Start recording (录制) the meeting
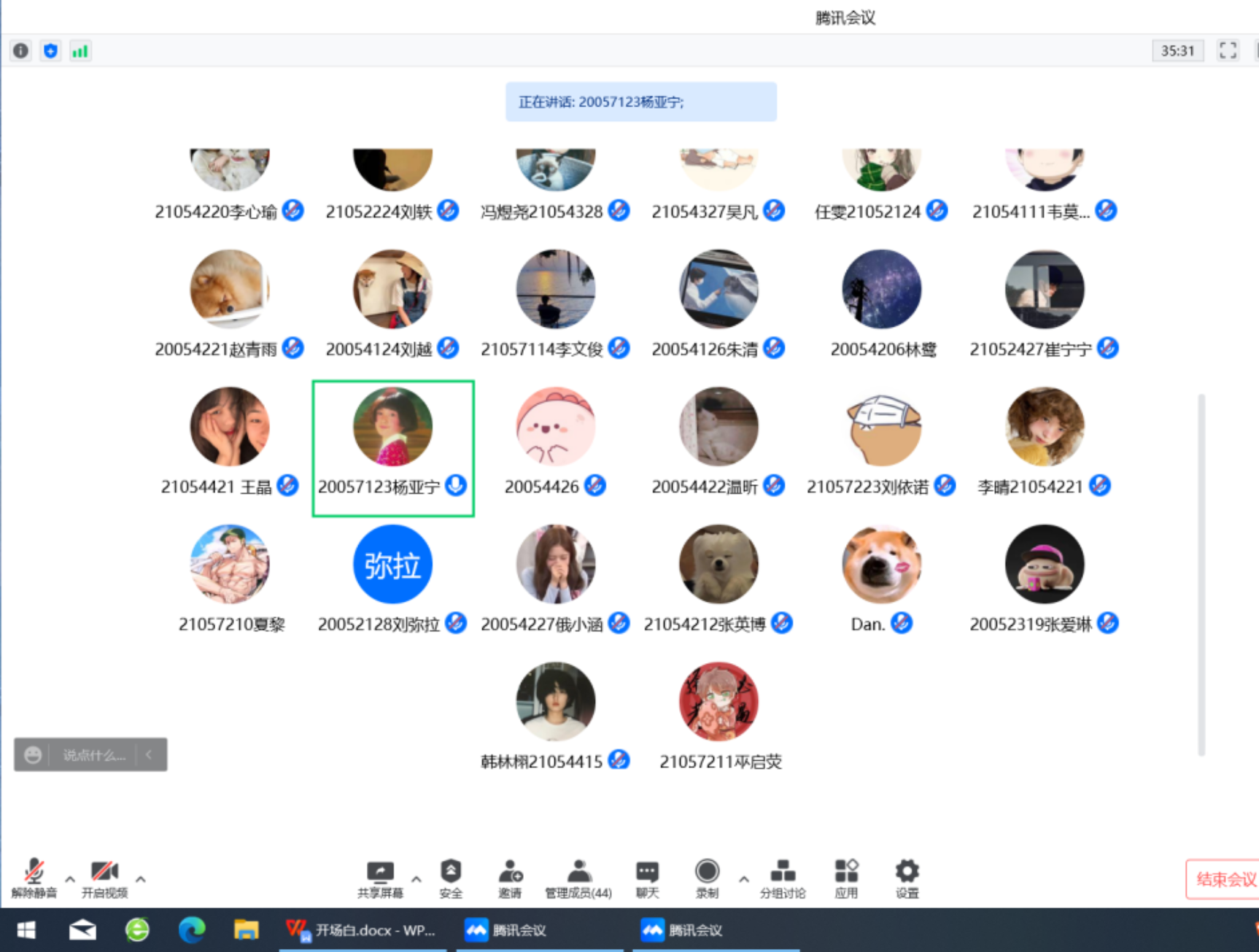Image resolution: width=1259 pixels, height=952 pixels. (x=707, y=878)
